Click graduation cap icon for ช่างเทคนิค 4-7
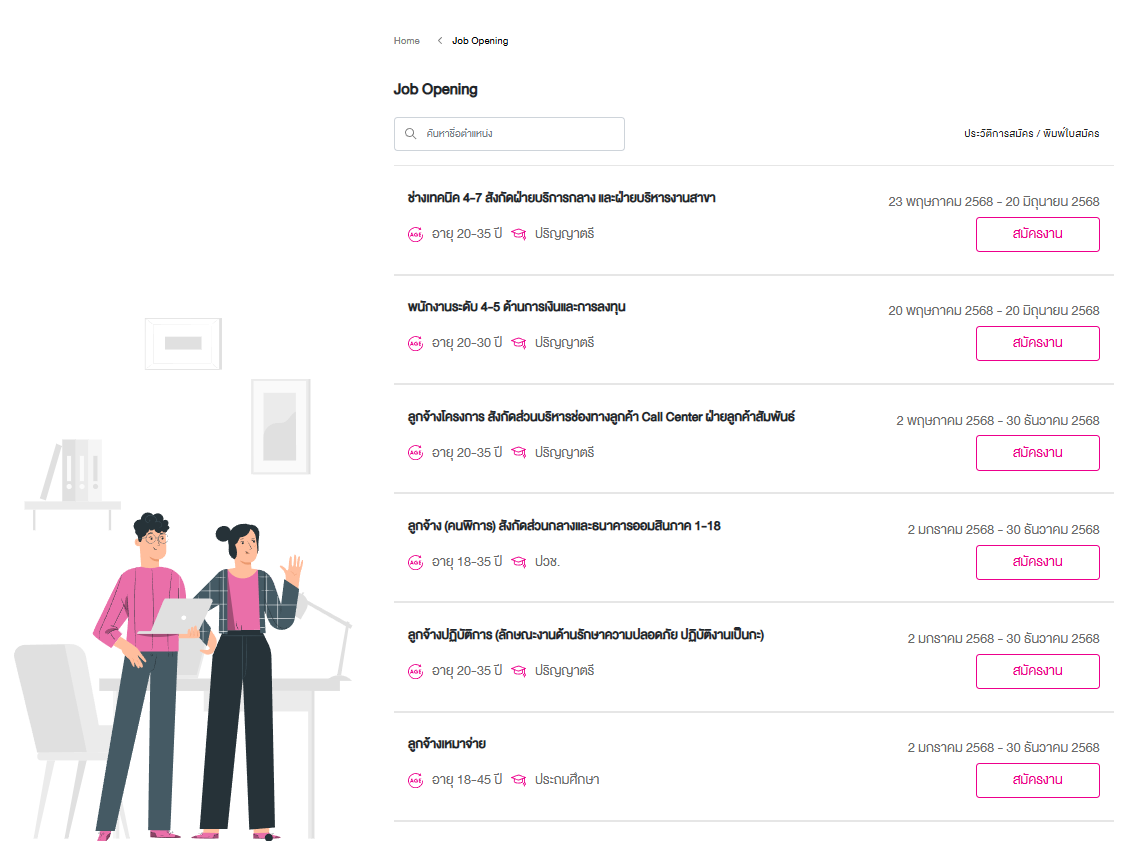 point(519,234)
